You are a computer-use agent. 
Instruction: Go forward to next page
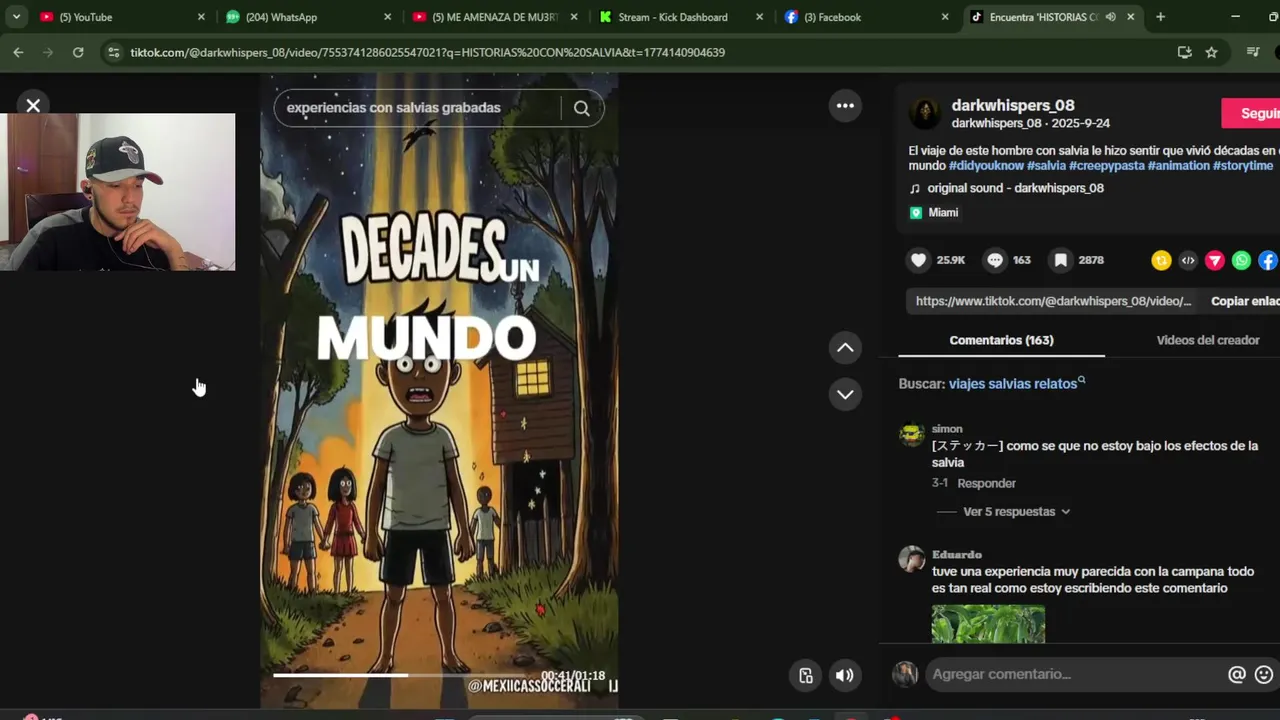tap(48, 52)
